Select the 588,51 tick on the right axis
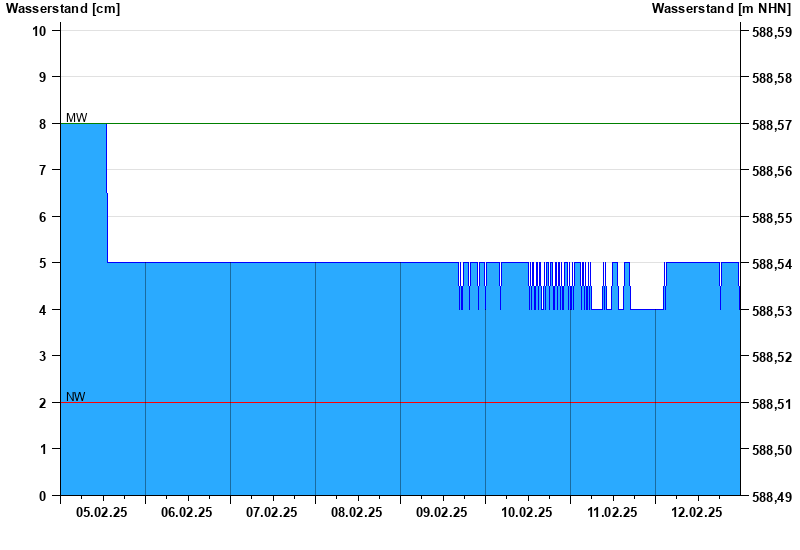This screenshot has height=550, width=800. coord(772,404)
